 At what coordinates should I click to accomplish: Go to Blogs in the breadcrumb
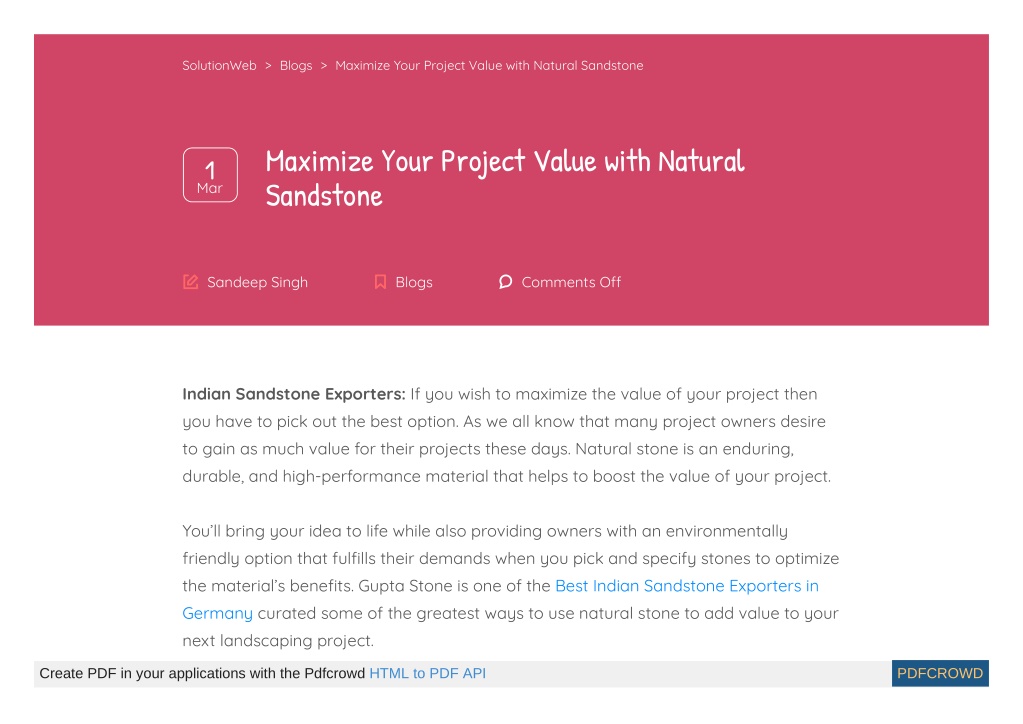coord(296,65)
